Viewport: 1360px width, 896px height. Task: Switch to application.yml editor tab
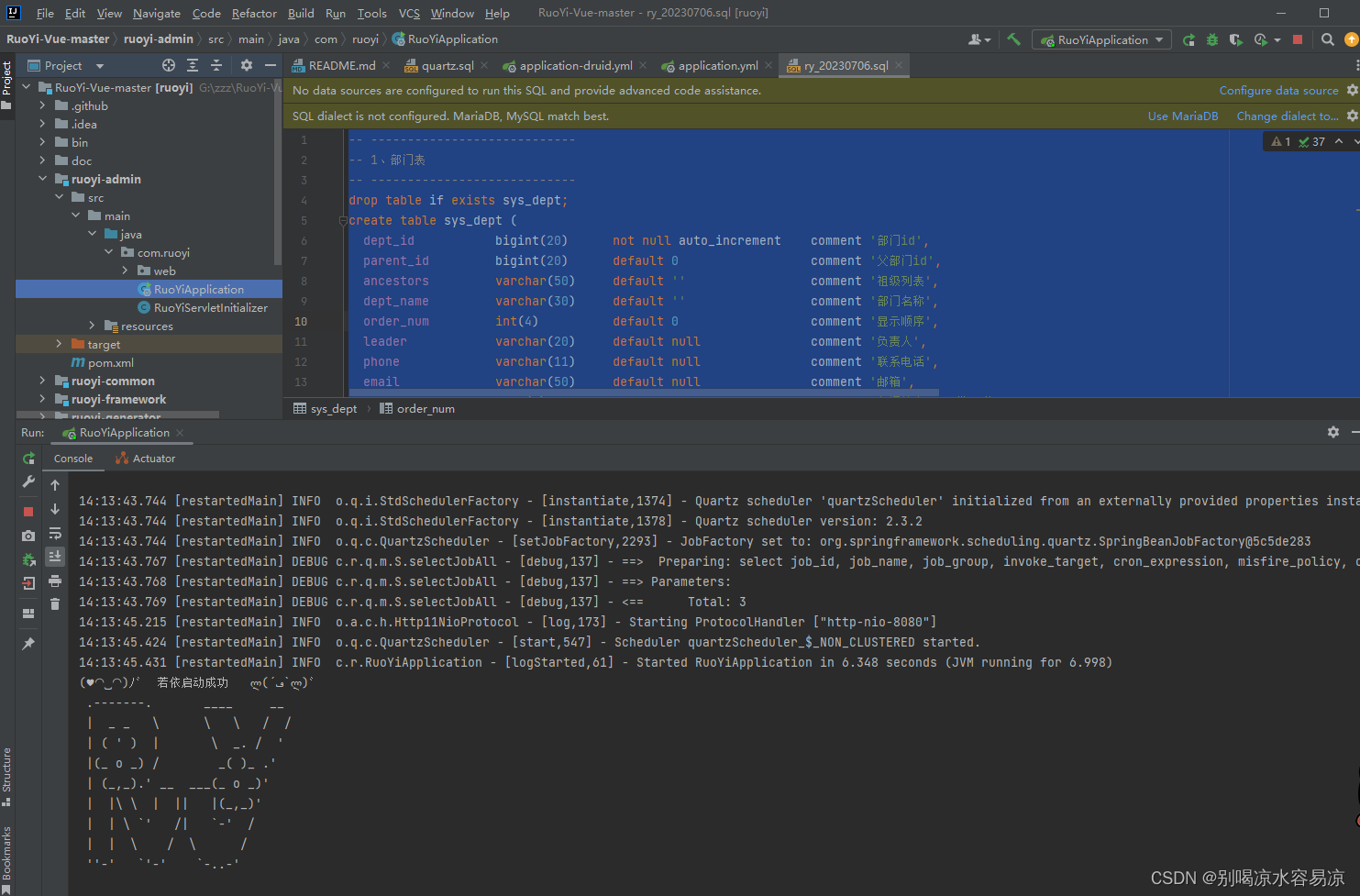pos(717,65)
